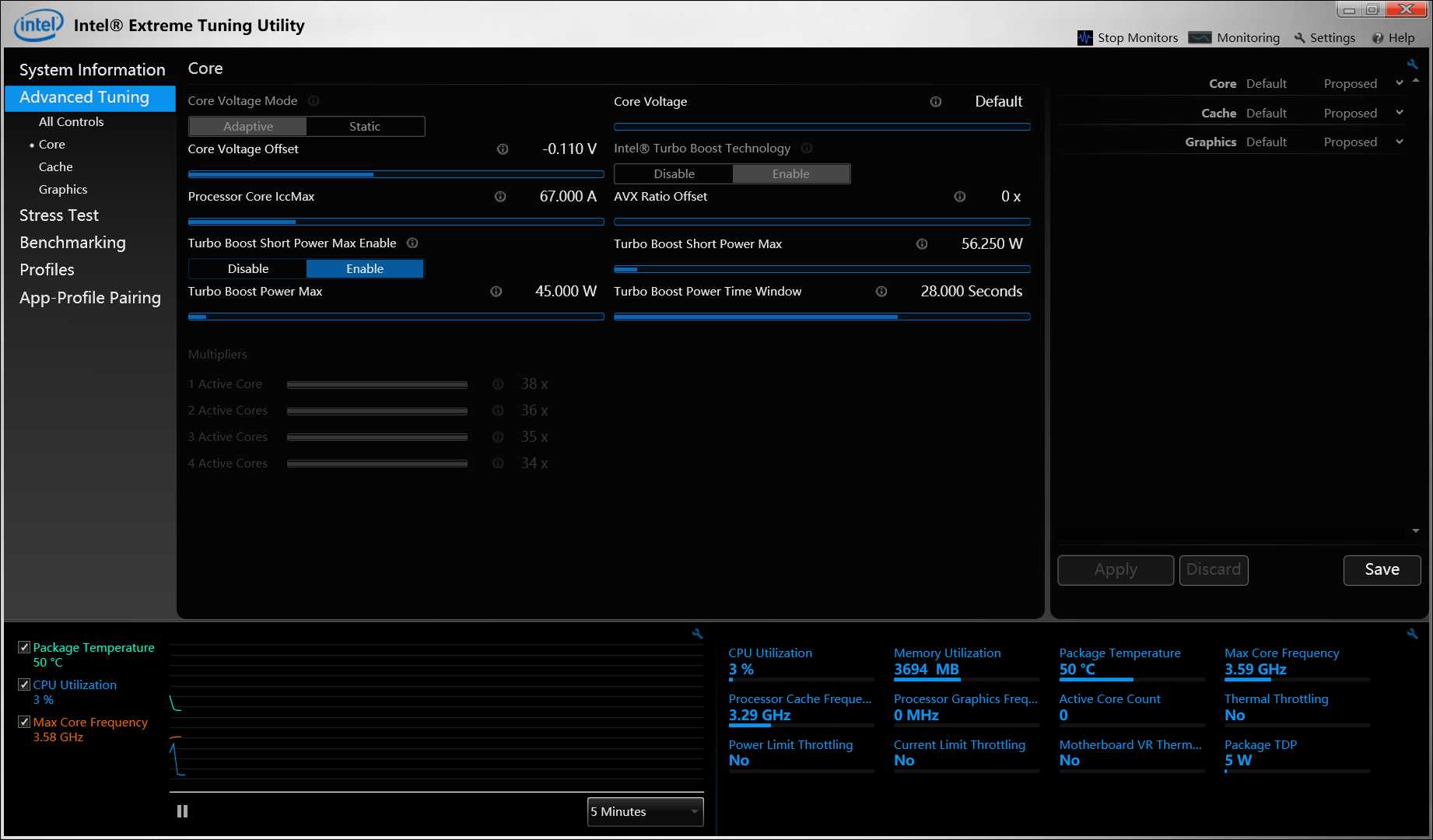Click the info icon beside Turbo Boost Power Time Window
This screenshot has width=1433, height=840.
881,292
